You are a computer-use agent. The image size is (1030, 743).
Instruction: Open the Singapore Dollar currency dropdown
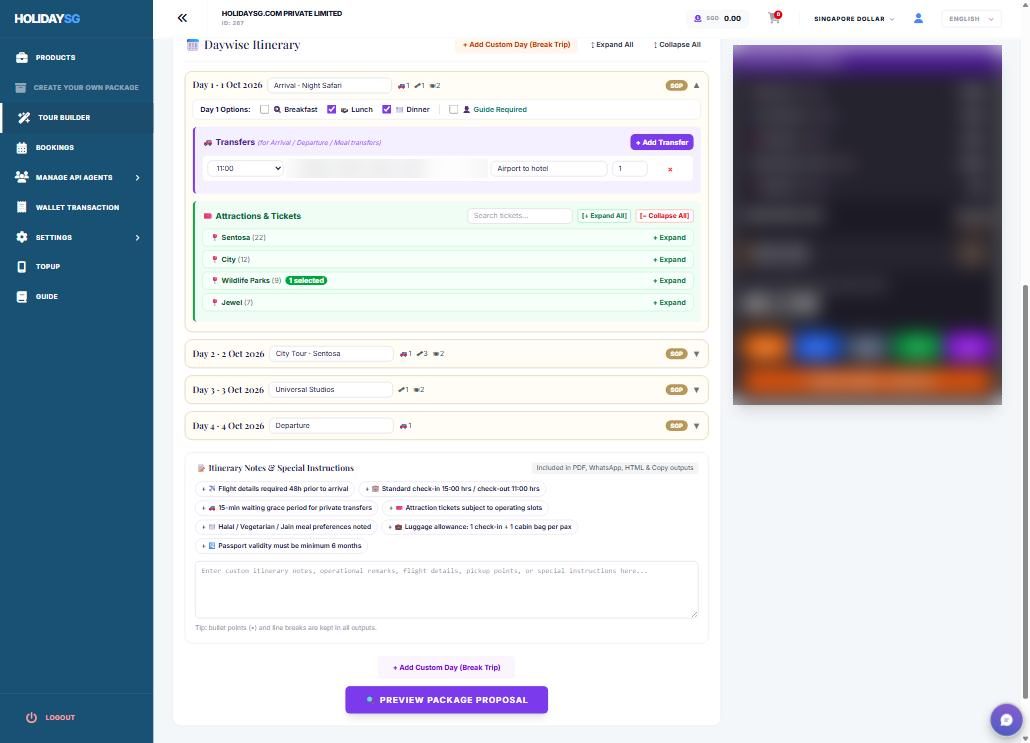click(x=854, y=19)
